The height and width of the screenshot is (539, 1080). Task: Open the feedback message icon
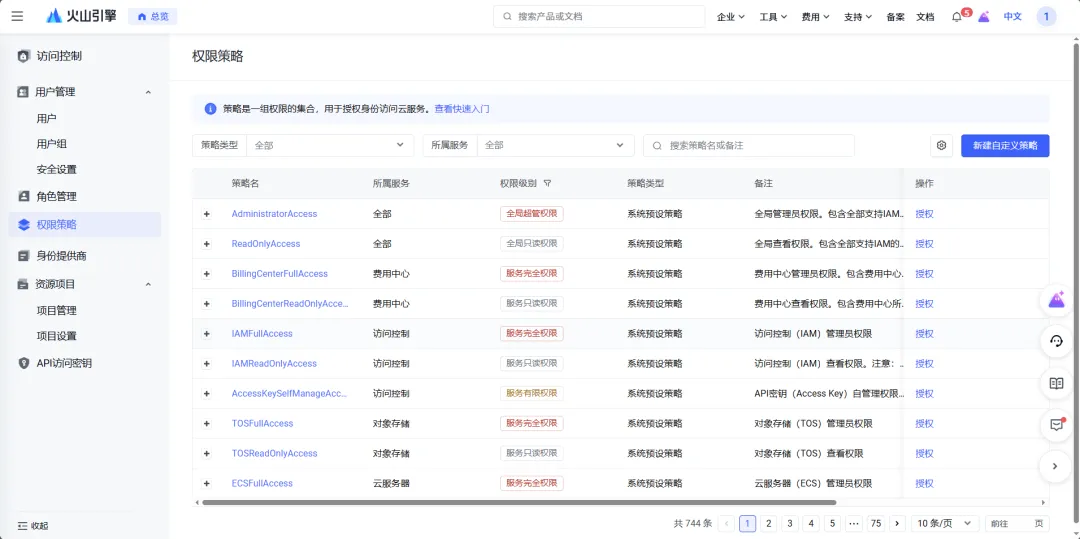pos(1056,425)
